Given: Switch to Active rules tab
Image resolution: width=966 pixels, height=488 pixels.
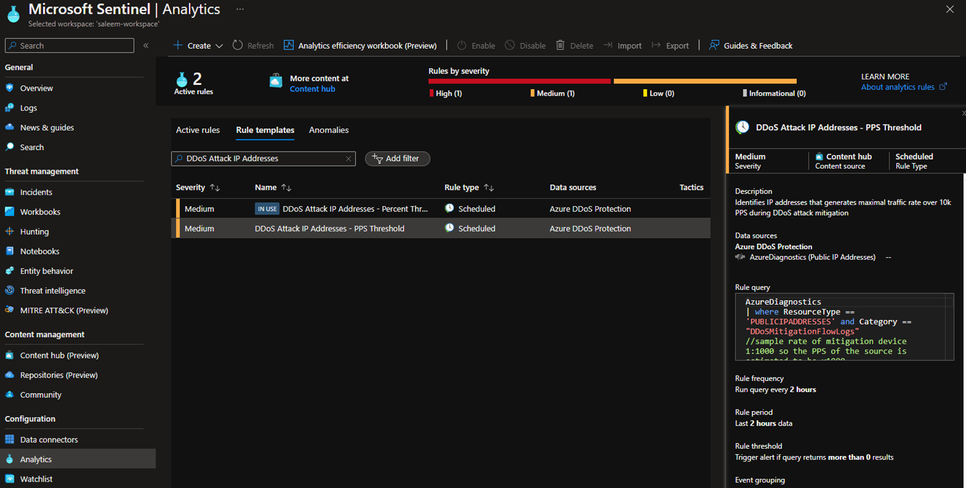Looking at the screenshot, I should point(198,130).
